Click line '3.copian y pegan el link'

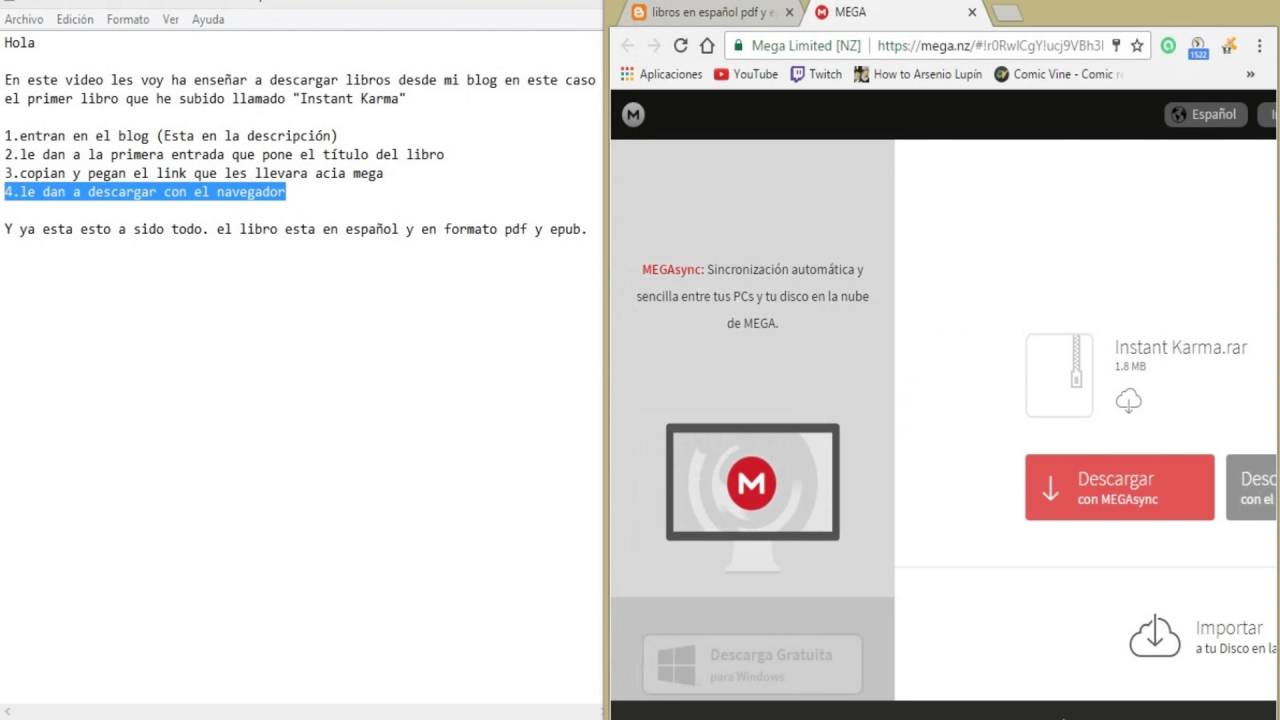tap(194, 173)
